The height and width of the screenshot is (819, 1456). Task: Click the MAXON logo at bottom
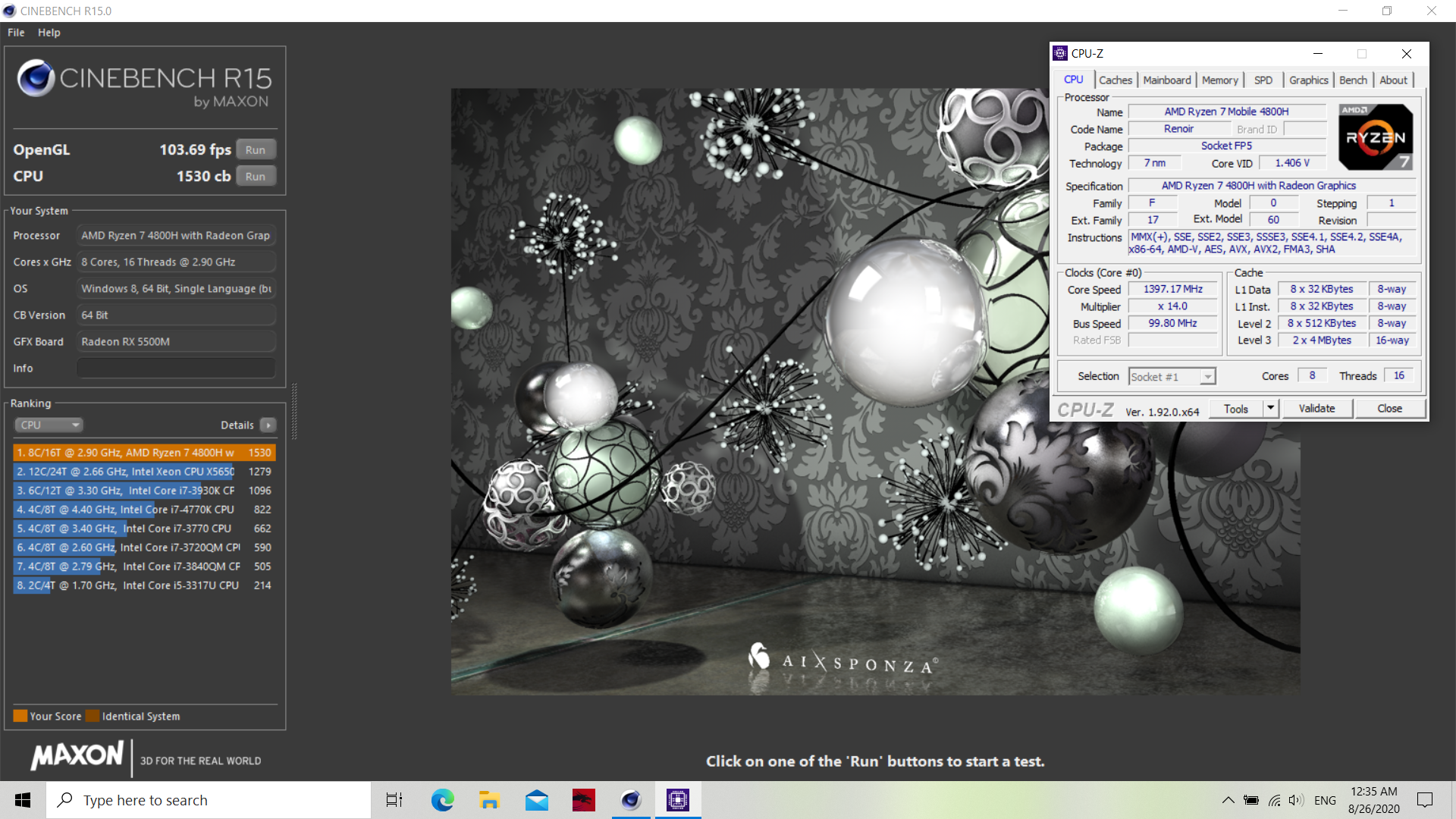tap(77, 755)
